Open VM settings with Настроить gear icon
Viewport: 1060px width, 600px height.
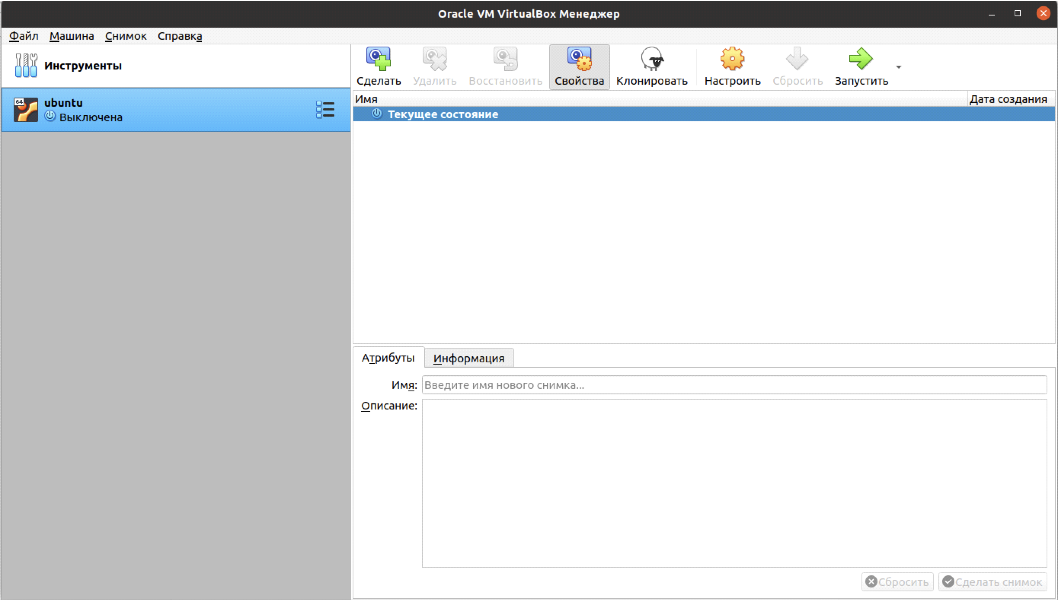point(732,59)
